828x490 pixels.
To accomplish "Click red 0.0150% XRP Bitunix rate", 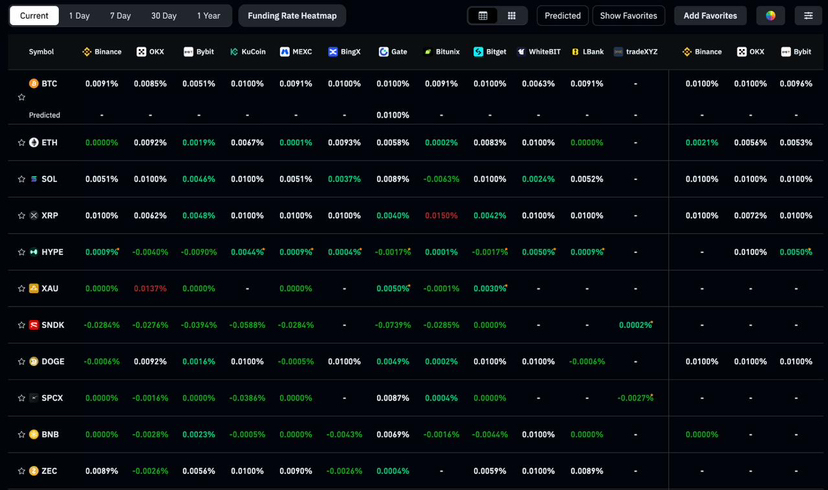I will pyautogui.click(x=441, y=215).
